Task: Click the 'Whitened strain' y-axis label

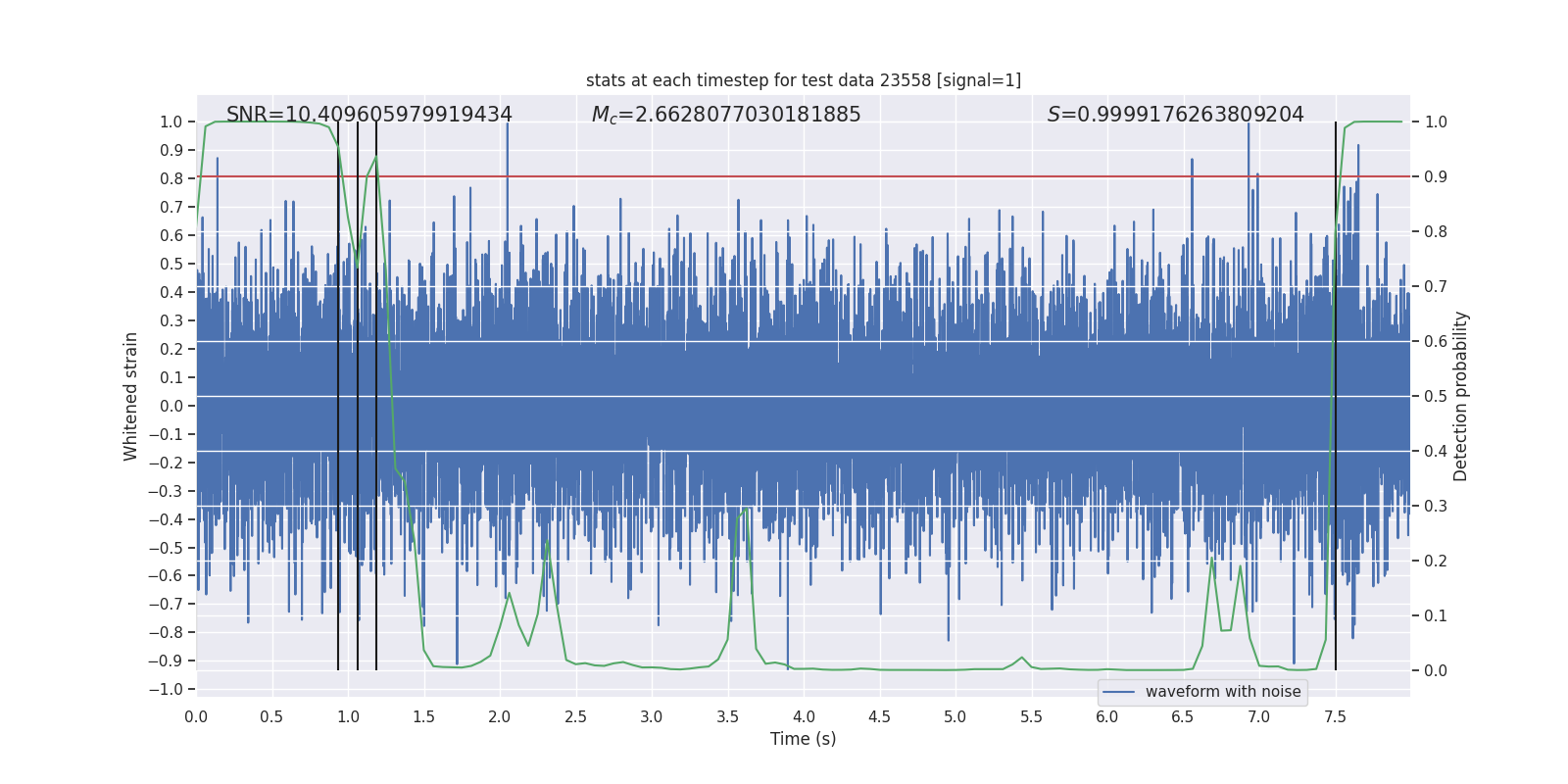Action: (x=131, y=396)
